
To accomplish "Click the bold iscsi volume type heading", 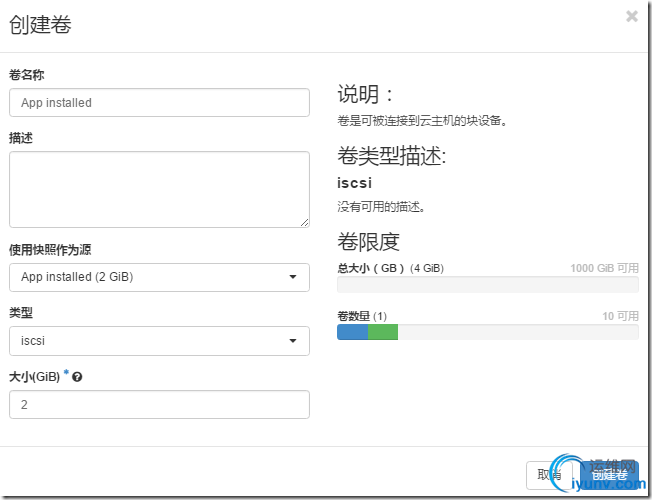I will (x=355, y=183).
